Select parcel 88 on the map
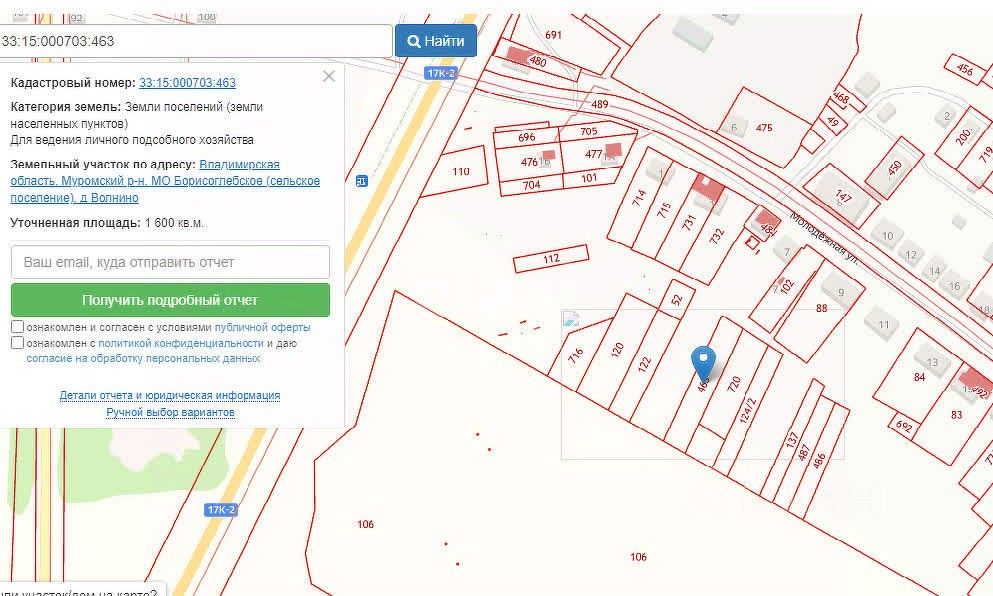The image size is (993, 596). tap(821, 308)
